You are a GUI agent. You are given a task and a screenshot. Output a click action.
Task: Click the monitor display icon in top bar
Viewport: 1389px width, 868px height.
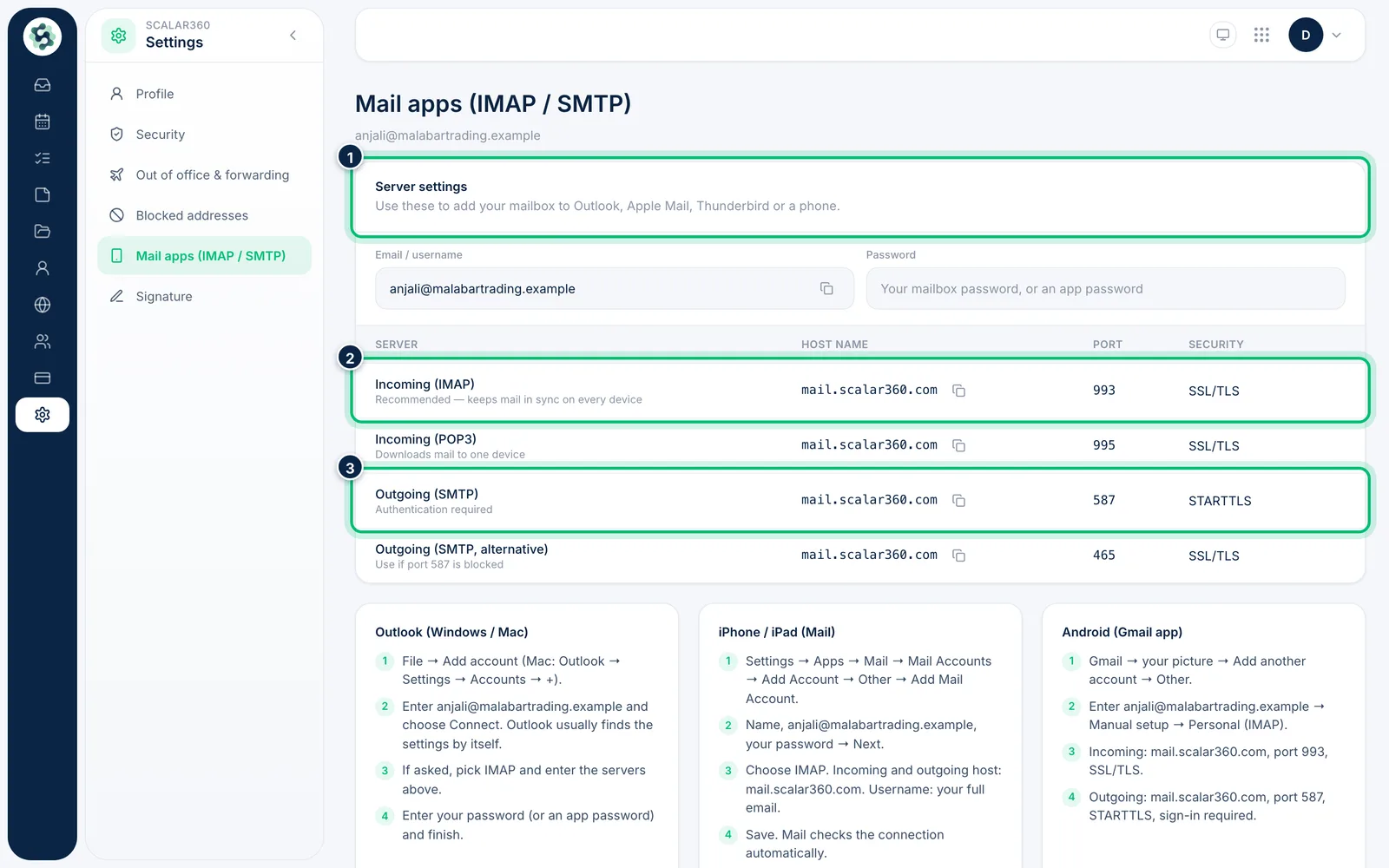point(1223,35)
